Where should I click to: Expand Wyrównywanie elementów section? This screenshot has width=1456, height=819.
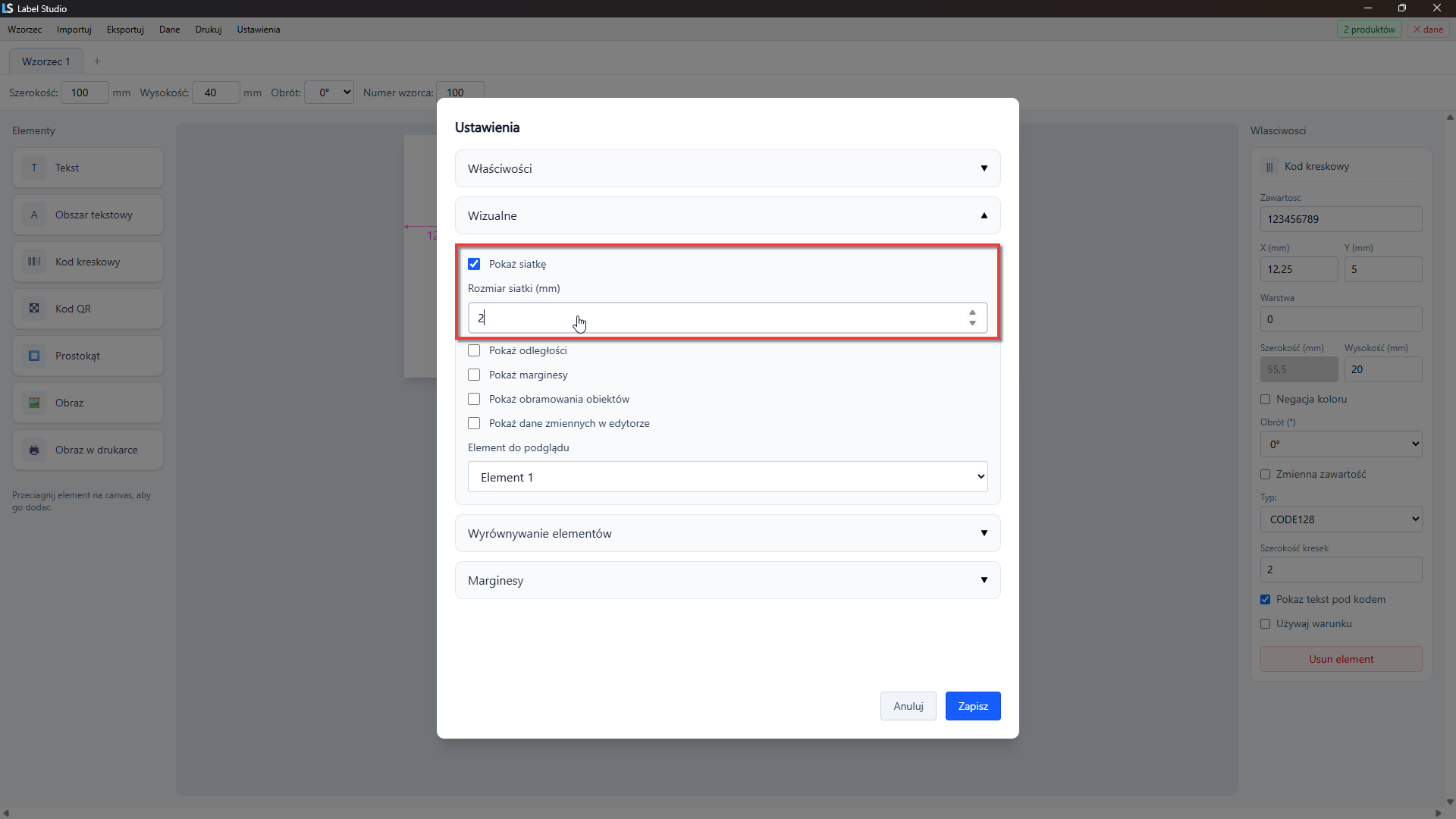[x=727, y=533]
